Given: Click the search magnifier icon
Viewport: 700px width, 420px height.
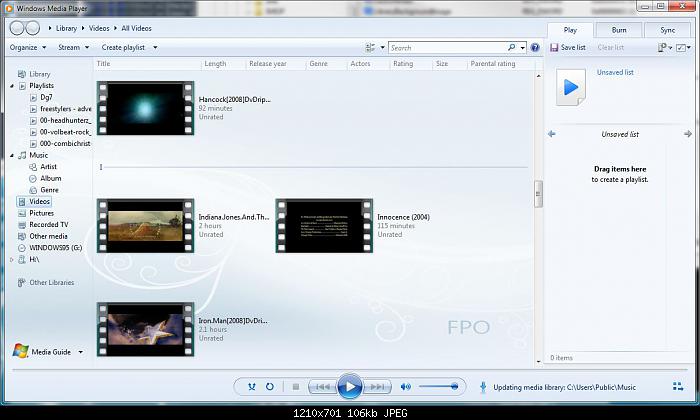Looking at the screenshot, I should (512, 47).
